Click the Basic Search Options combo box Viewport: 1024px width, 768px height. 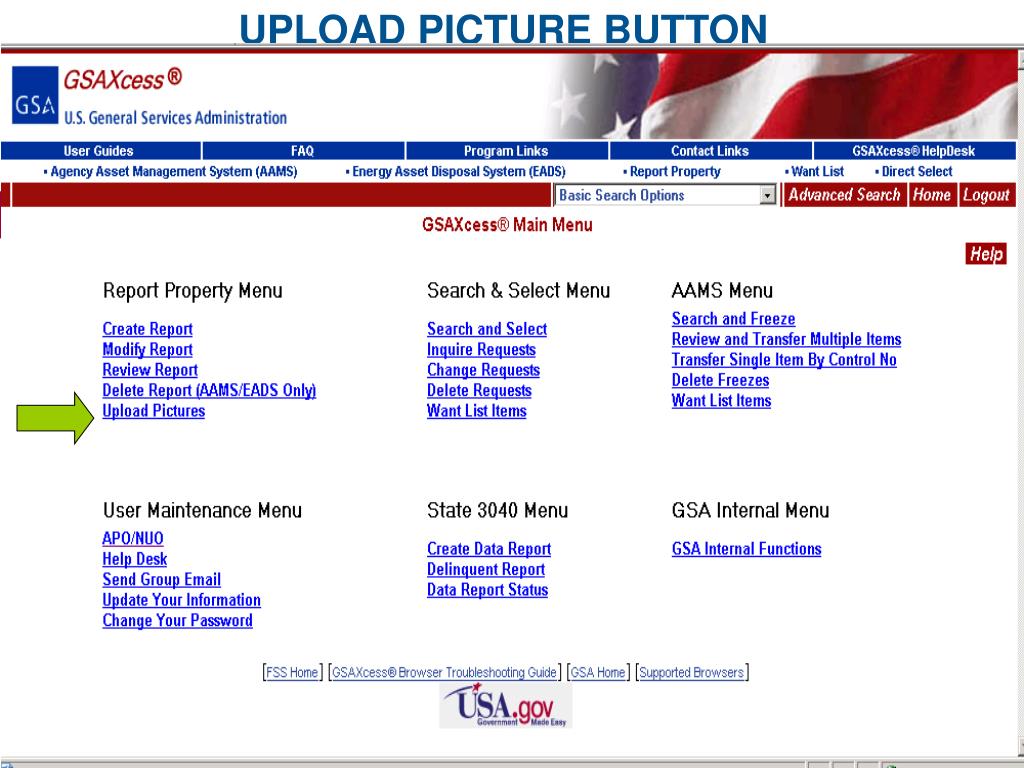click(x=665, y=195)
